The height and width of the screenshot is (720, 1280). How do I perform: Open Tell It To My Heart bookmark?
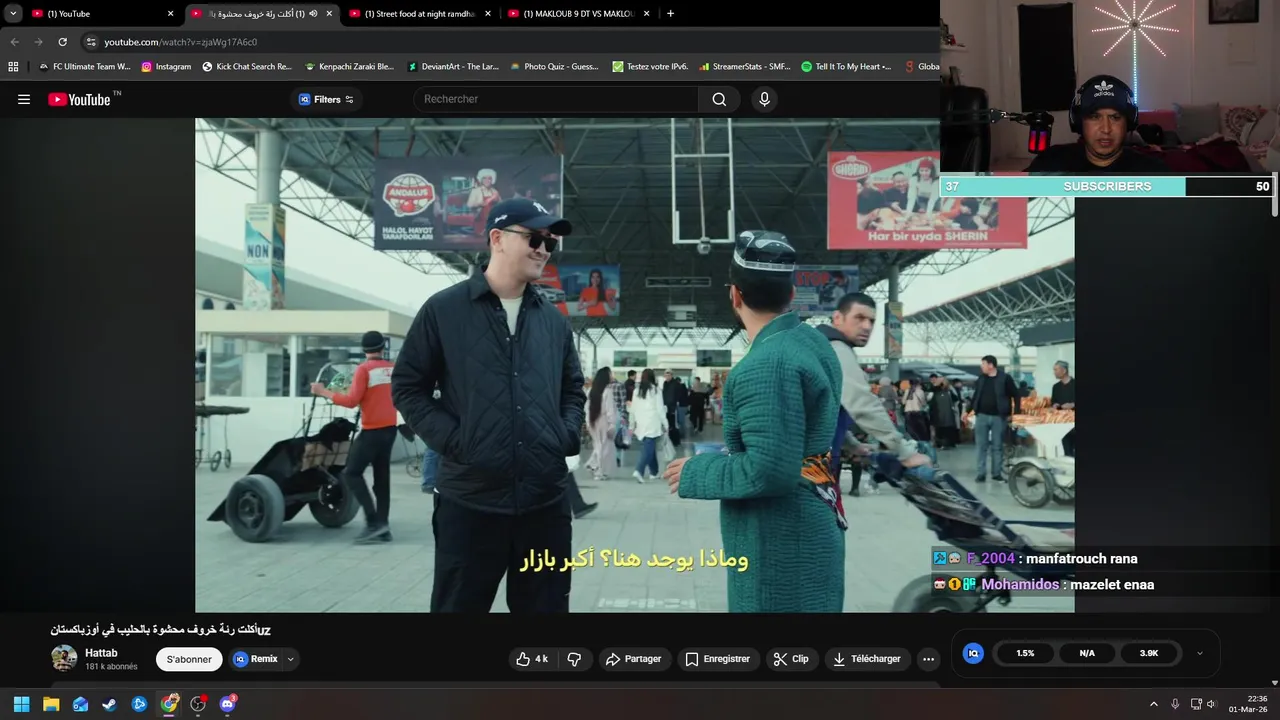coord(846,67)
